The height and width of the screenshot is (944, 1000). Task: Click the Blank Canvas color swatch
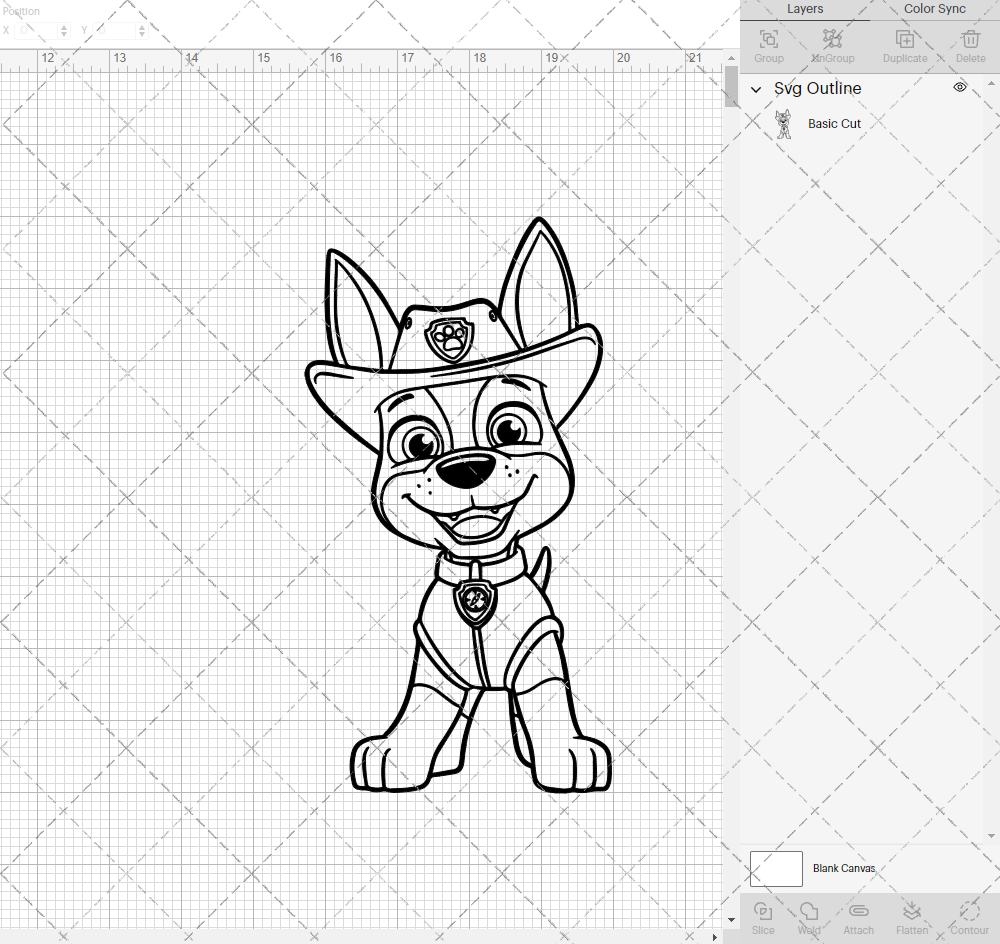point(776,868)
